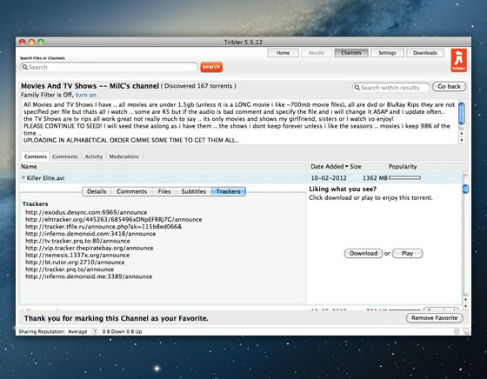Show torrent Trackers tab

coord(228,191)
